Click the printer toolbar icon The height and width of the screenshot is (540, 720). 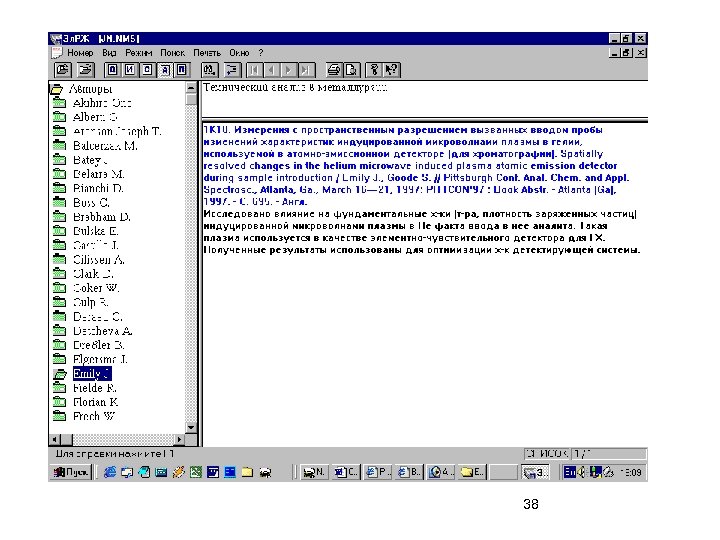click(x=334, y=70)
